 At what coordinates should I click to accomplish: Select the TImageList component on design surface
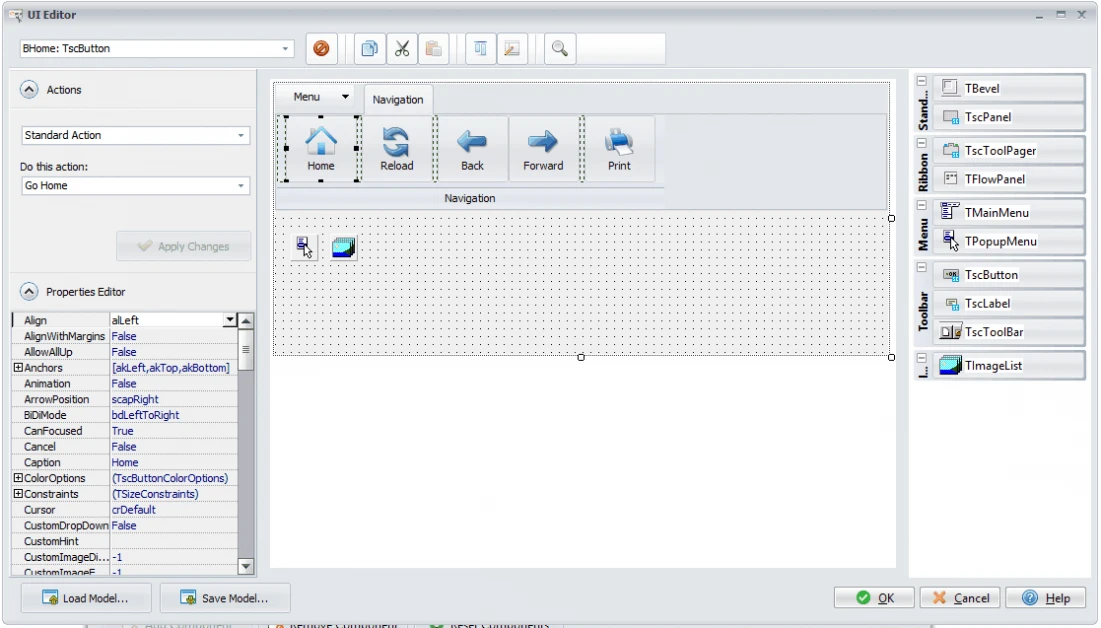coord(344,247)
